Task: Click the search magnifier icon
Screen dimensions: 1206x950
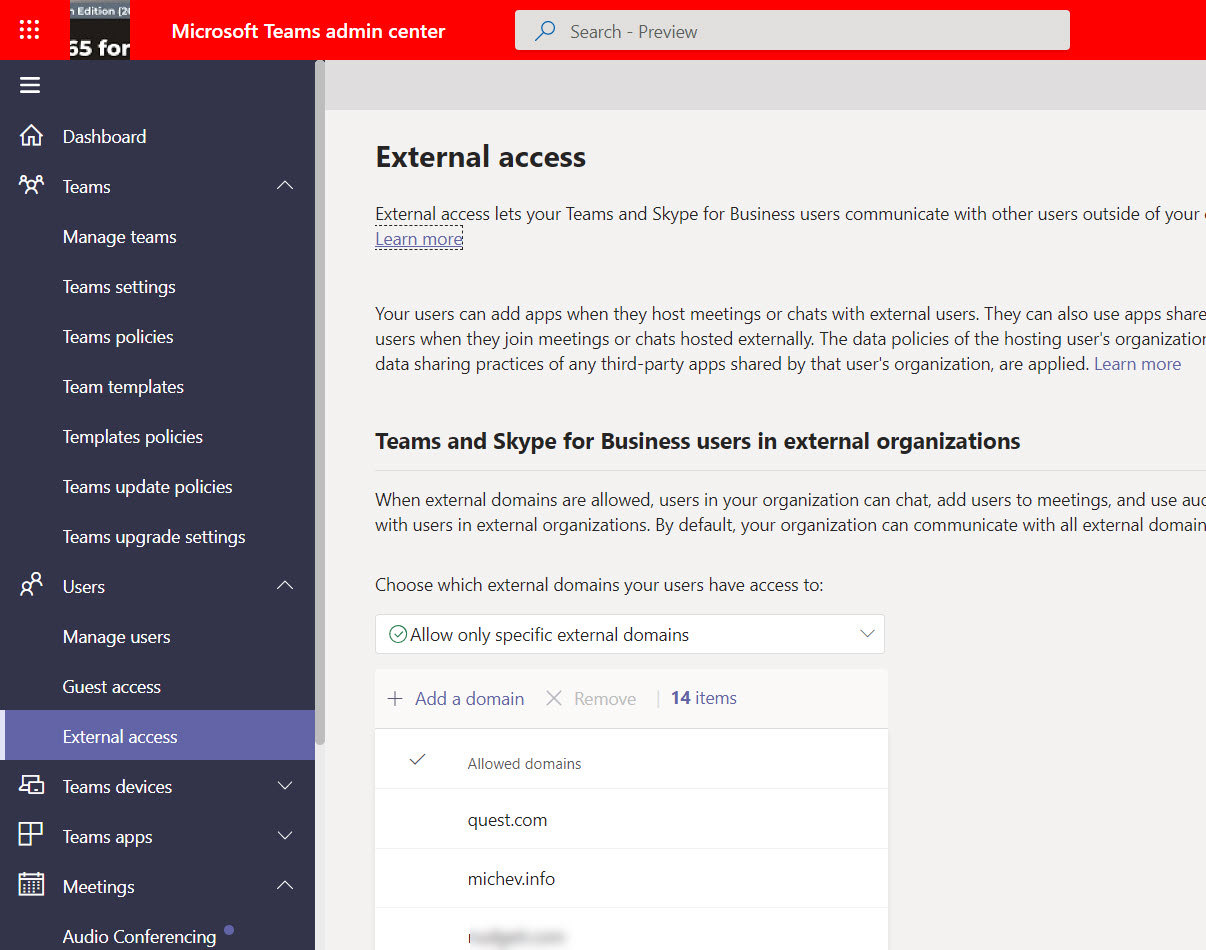Action: point(542,31)
